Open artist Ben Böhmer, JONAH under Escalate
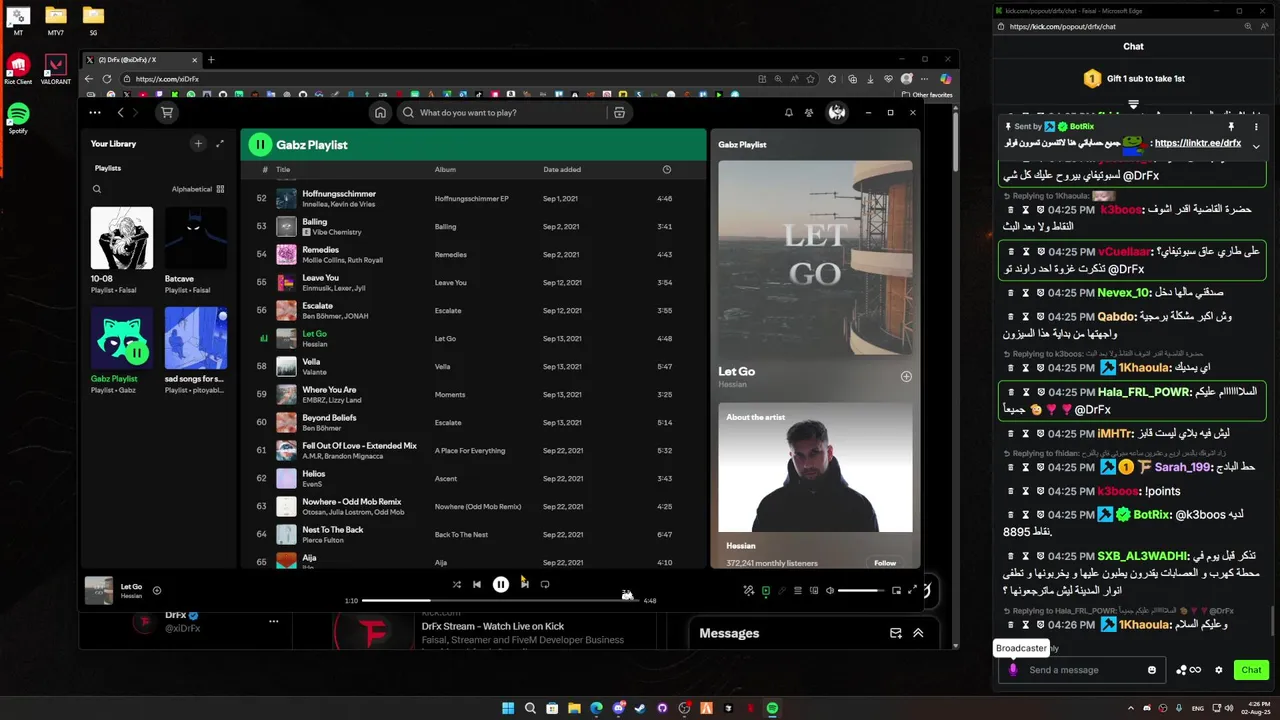This screenshot has height=720, width=1280. coord(335,316)
